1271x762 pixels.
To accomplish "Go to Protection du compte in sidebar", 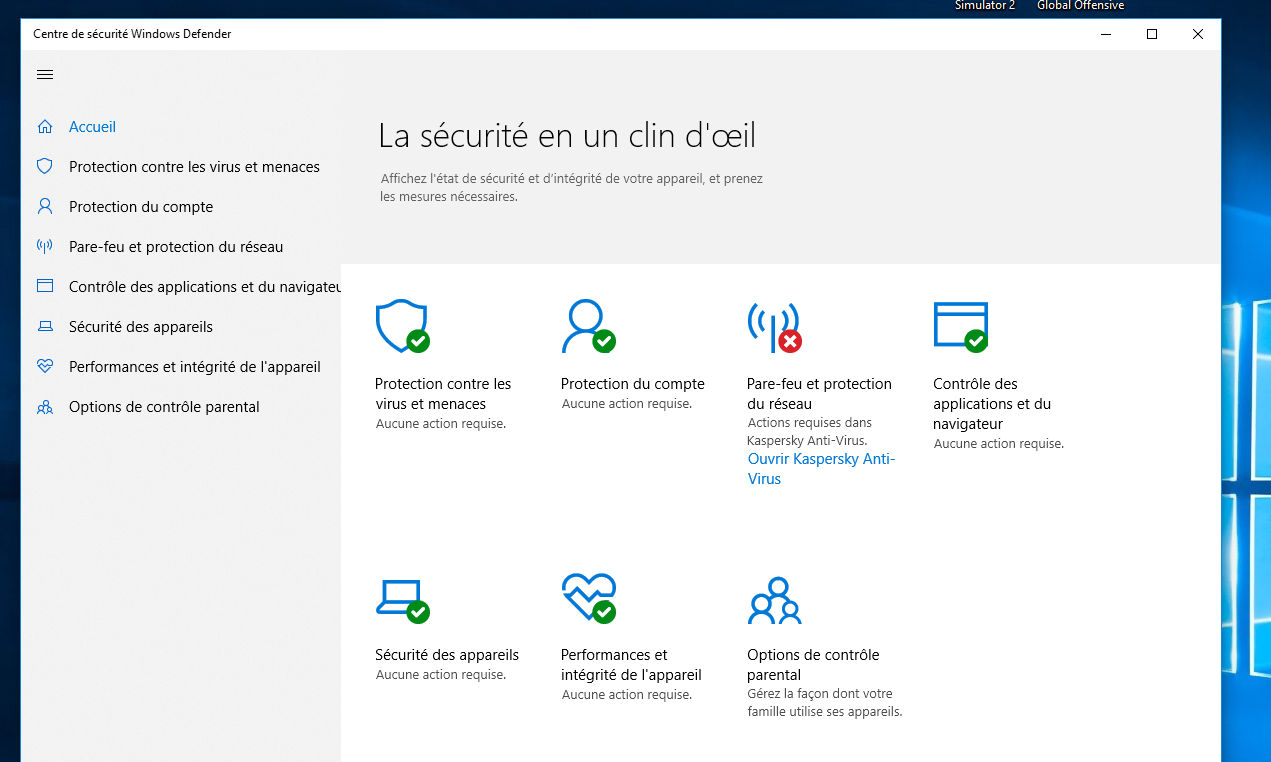I will [x=141, y=207].
